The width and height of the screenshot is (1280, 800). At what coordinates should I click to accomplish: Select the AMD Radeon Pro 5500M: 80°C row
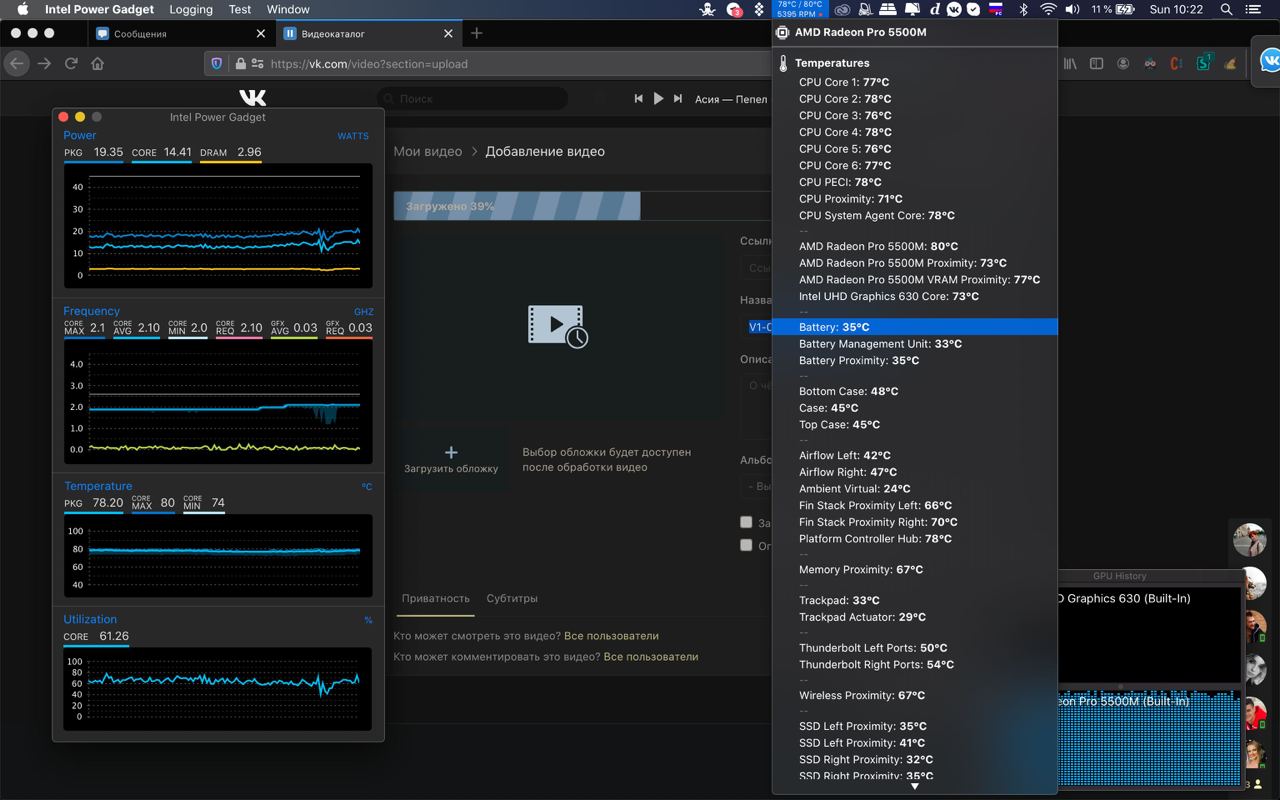point(914,246)
